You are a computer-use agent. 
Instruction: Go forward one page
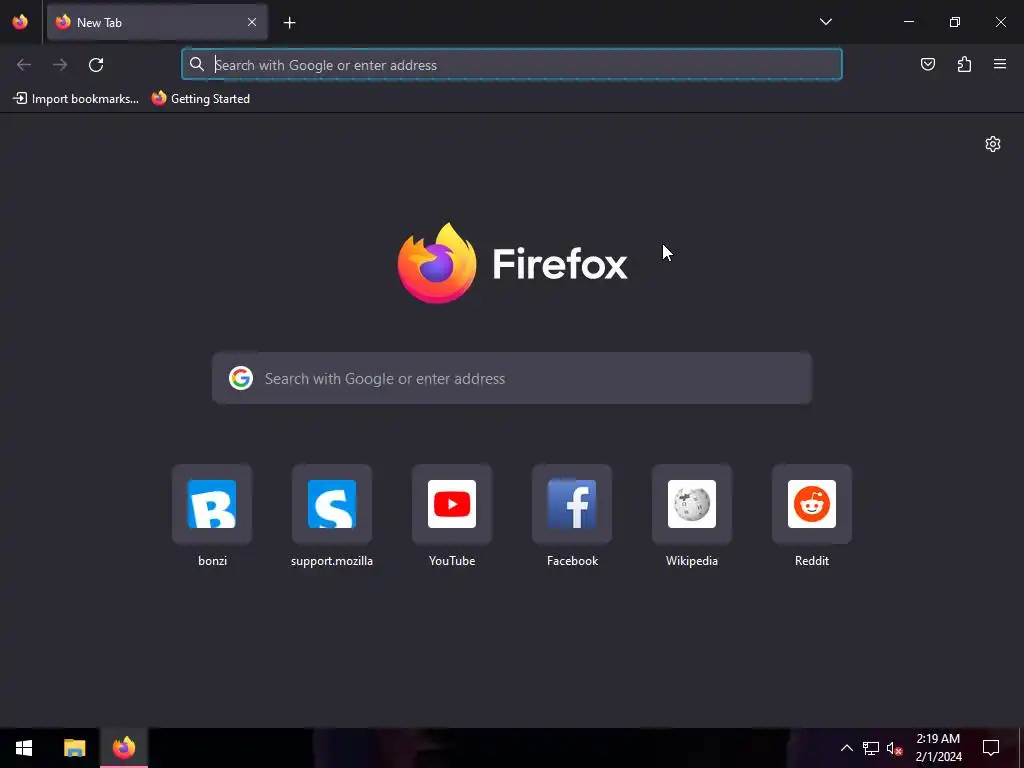pyautogui.click(x=60, y=65)
